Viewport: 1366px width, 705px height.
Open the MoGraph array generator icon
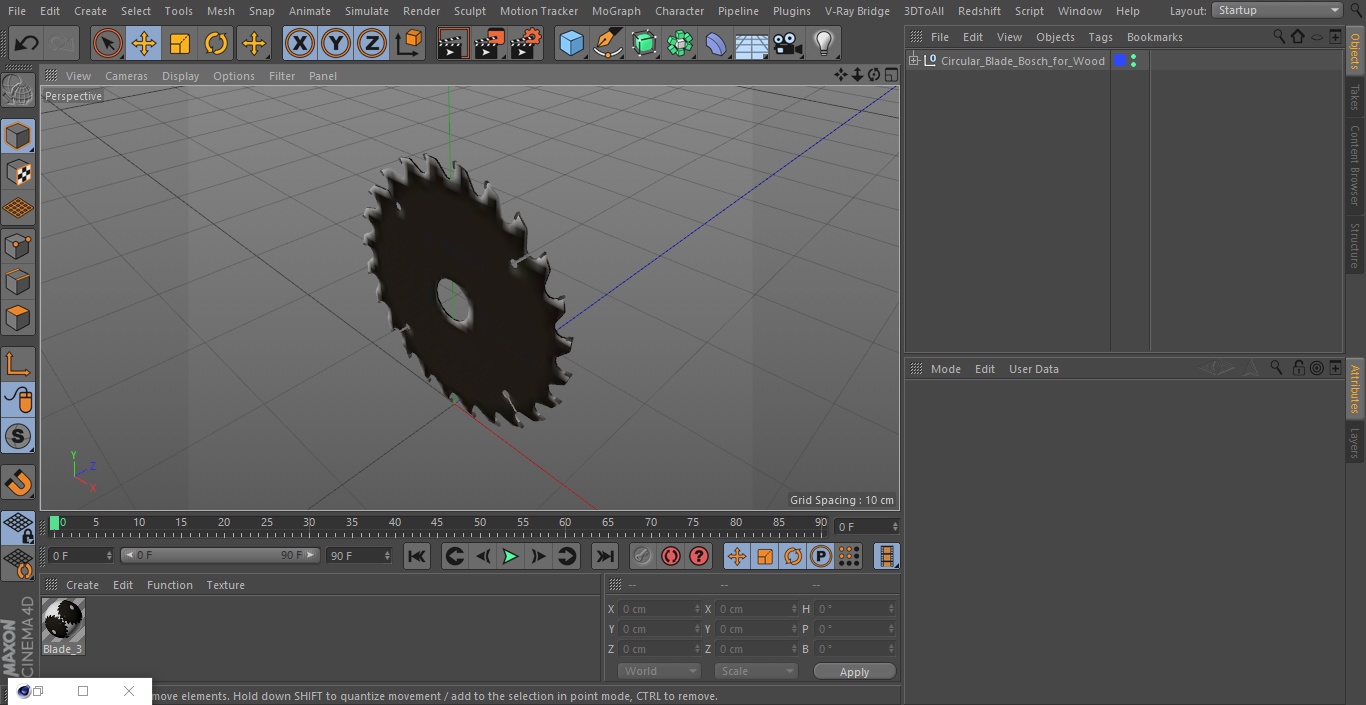pyautogui.click(x=680, y=44)
